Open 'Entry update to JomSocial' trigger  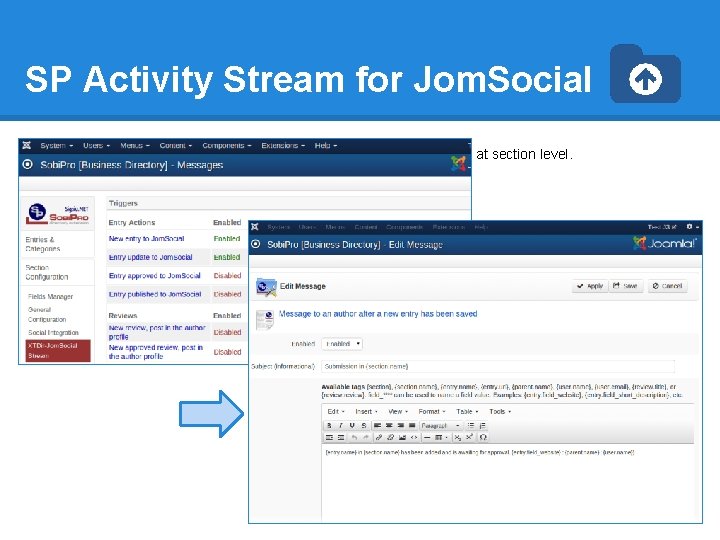151,257
